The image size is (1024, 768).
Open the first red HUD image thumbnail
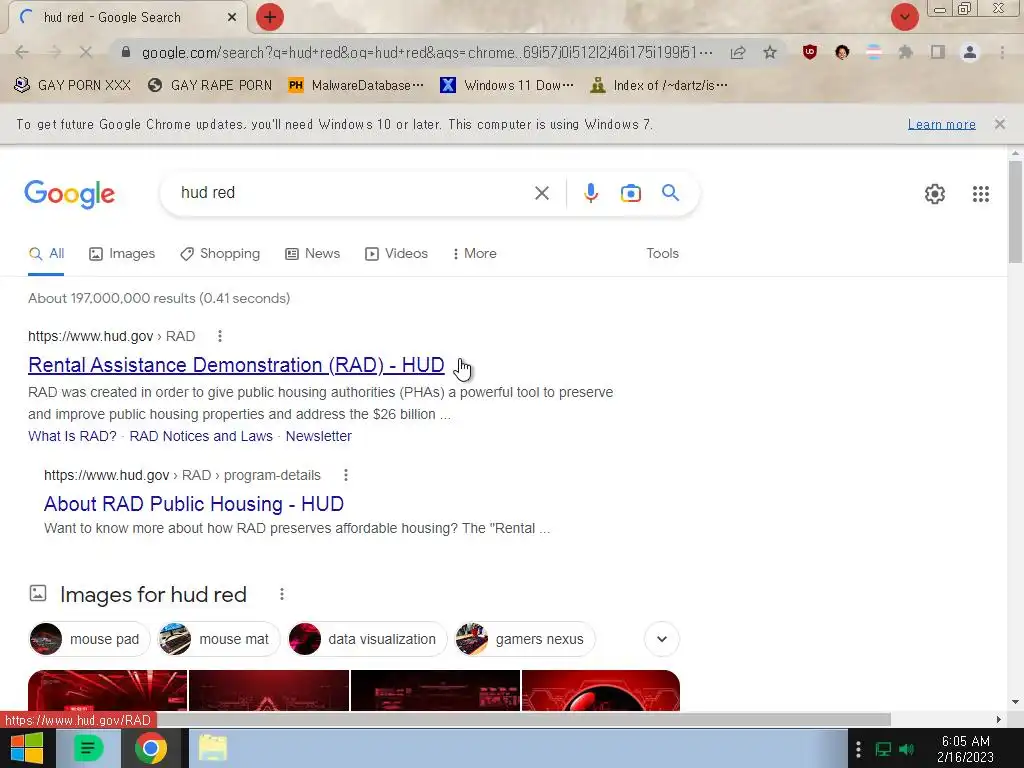107,690
